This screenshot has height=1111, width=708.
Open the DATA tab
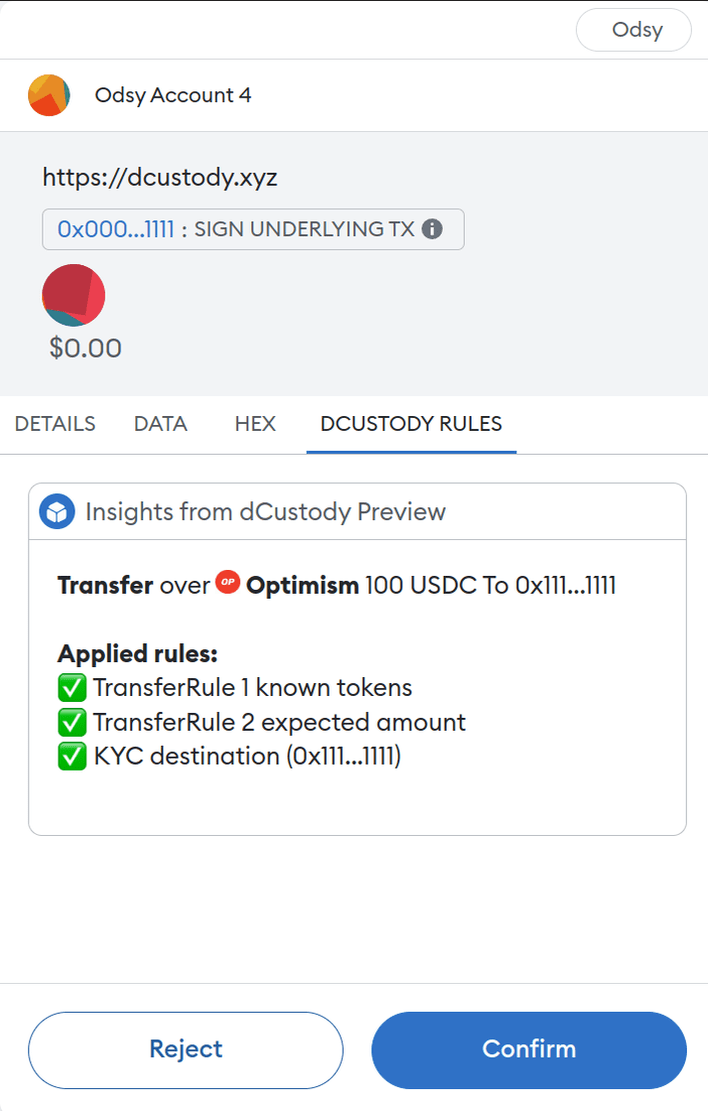click(x=160, y=424)
